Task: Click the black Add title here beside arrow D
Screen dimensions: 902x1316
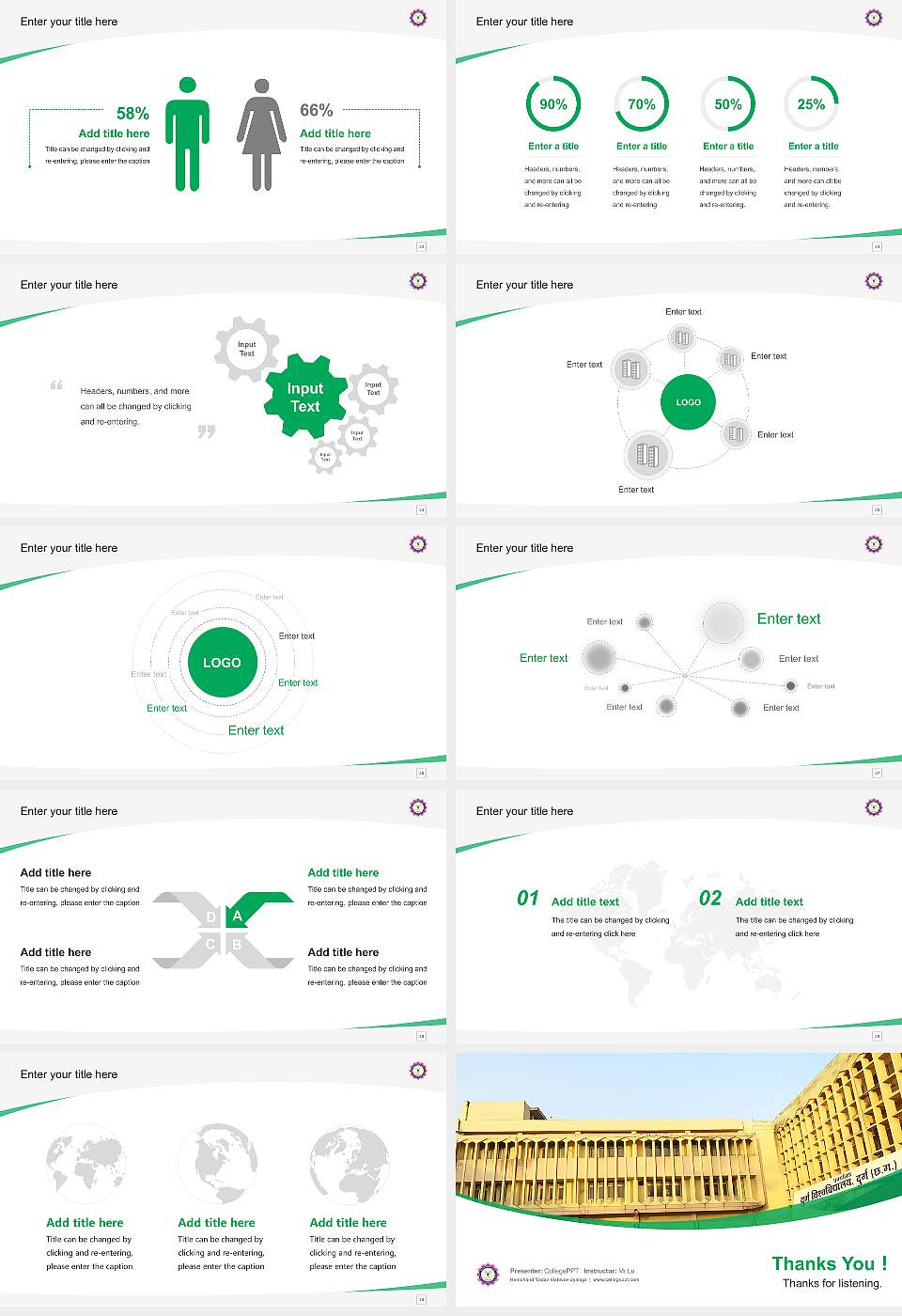Action: pos(55,872)
